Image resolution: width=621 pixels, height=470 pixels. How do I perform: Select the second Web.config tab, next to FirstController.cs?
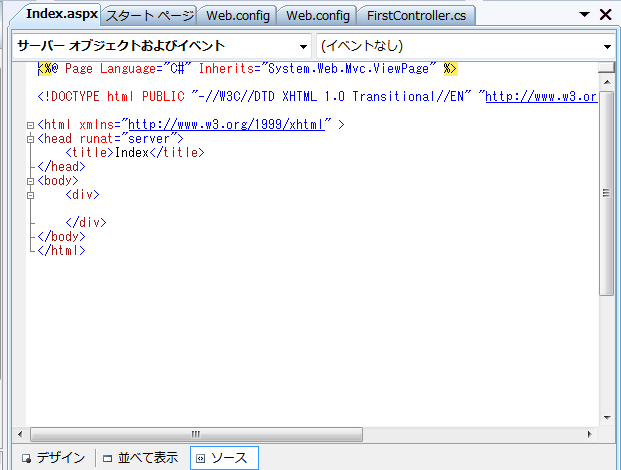318,16
